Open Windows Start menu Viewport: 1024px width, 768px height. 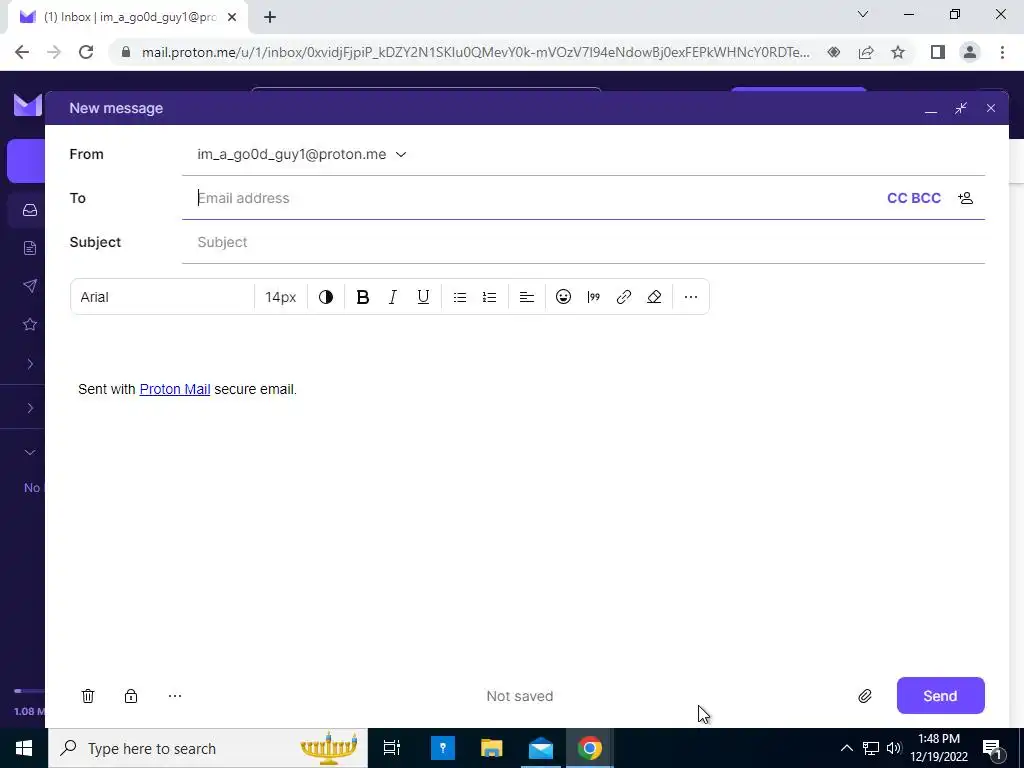click(x=24, y=748)
